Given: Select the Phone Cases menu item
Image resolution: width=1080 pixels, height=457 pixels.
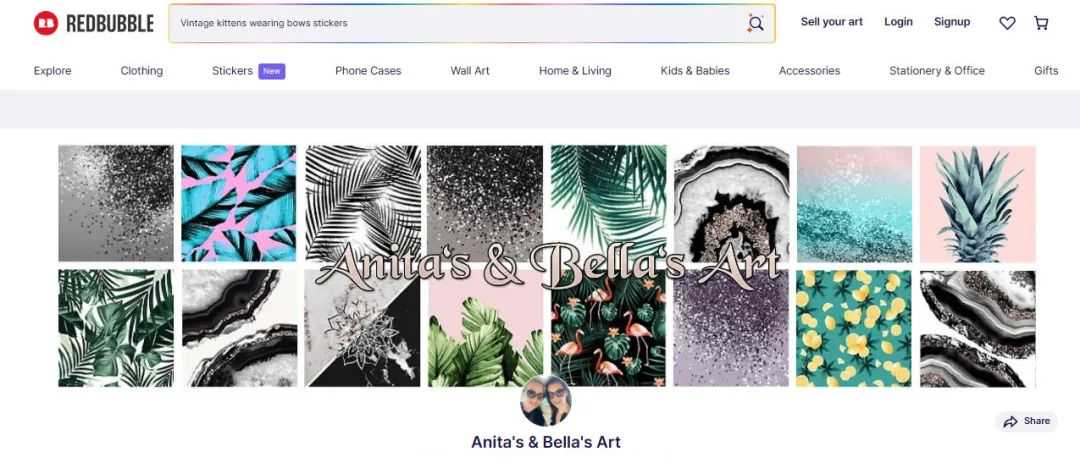Looking at the screenshot, I should (368, 70).
